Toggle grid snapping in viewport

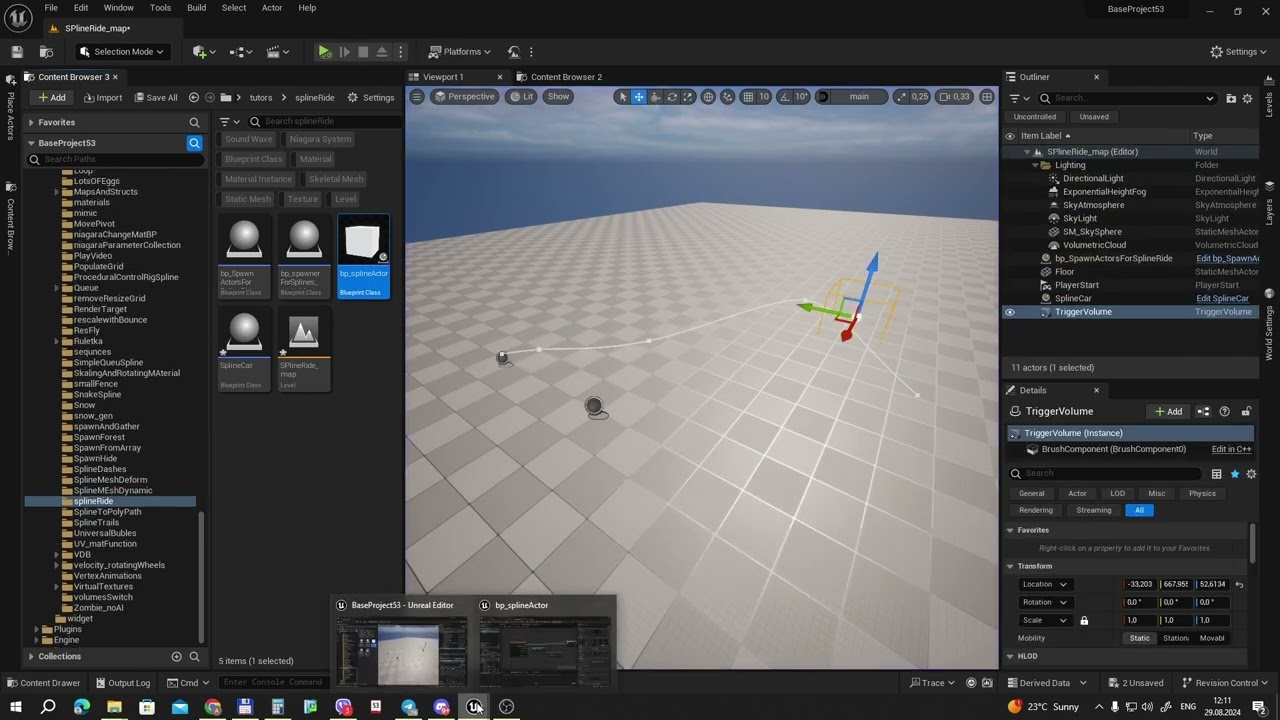(748, 97)
